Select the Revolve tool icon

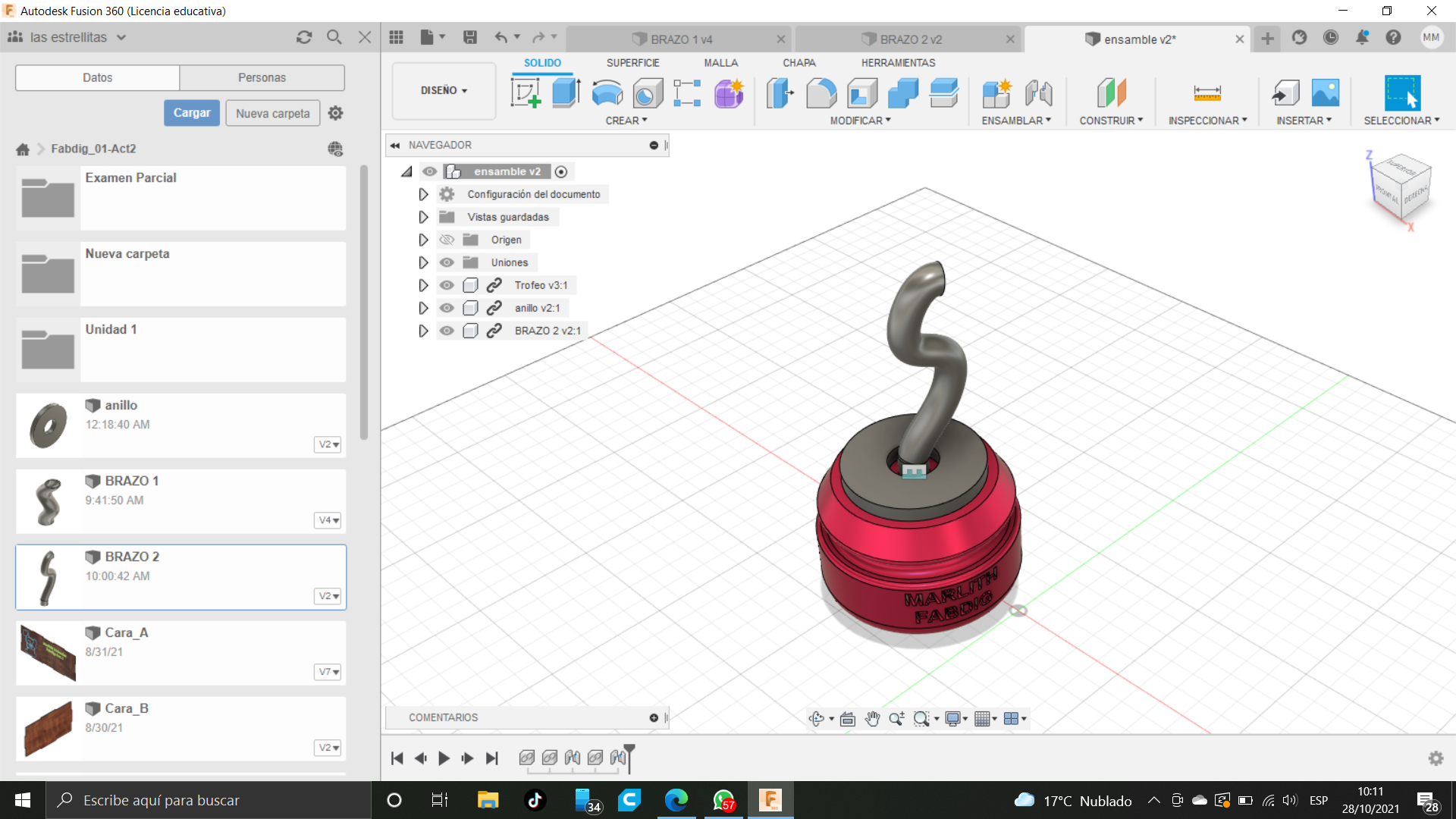coord(607,93)
